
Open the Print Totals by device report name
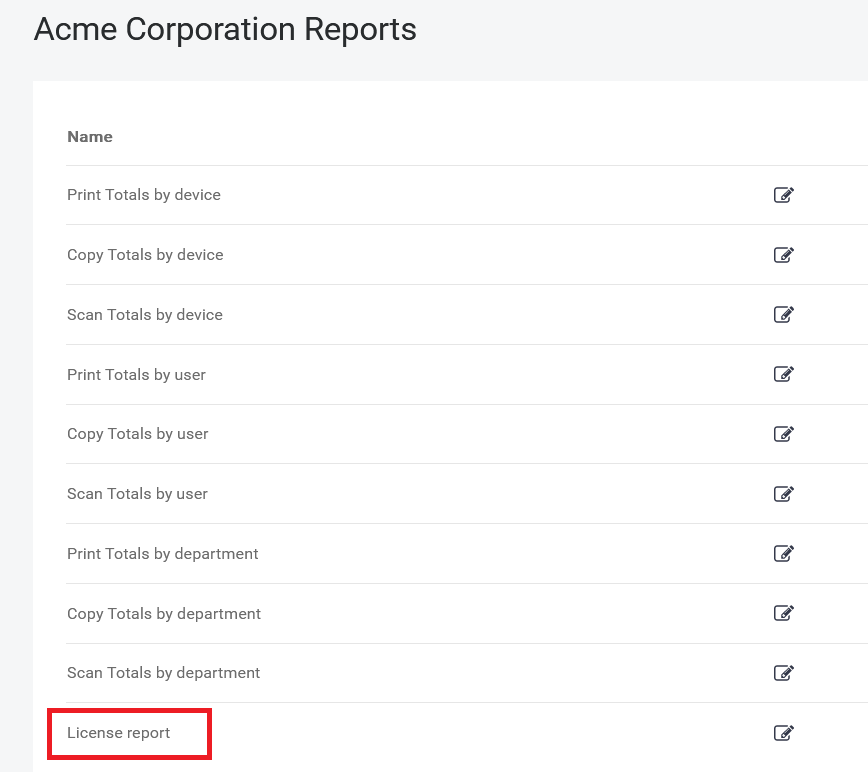[144, 195]
